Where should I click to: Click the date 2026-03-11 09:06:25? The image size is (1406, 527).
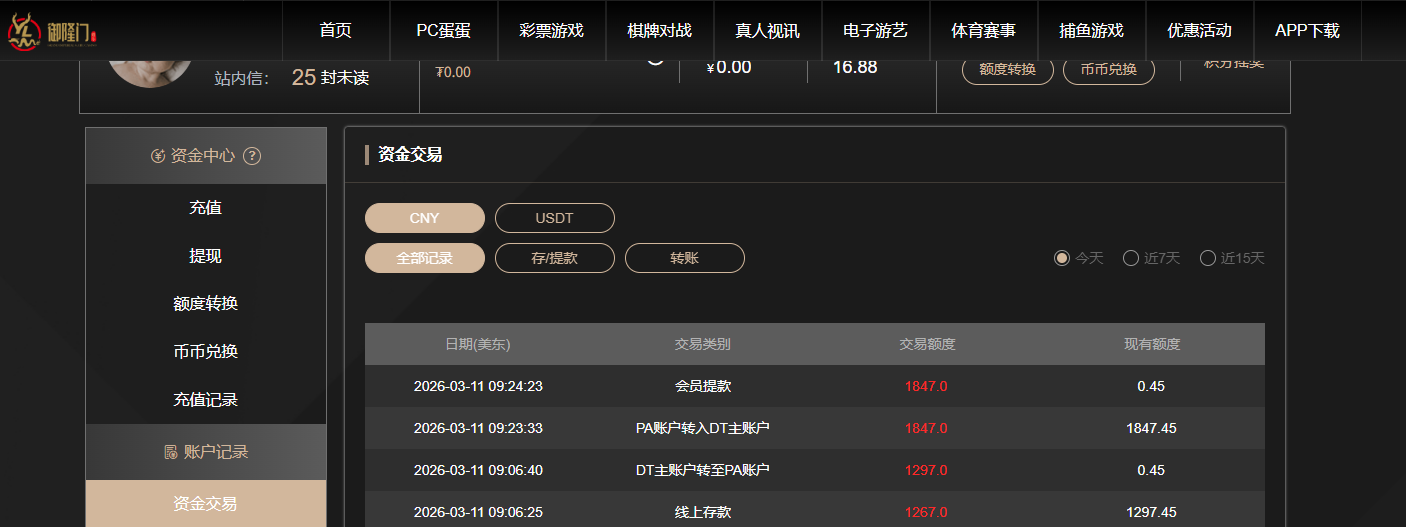[x=478, y=512]
